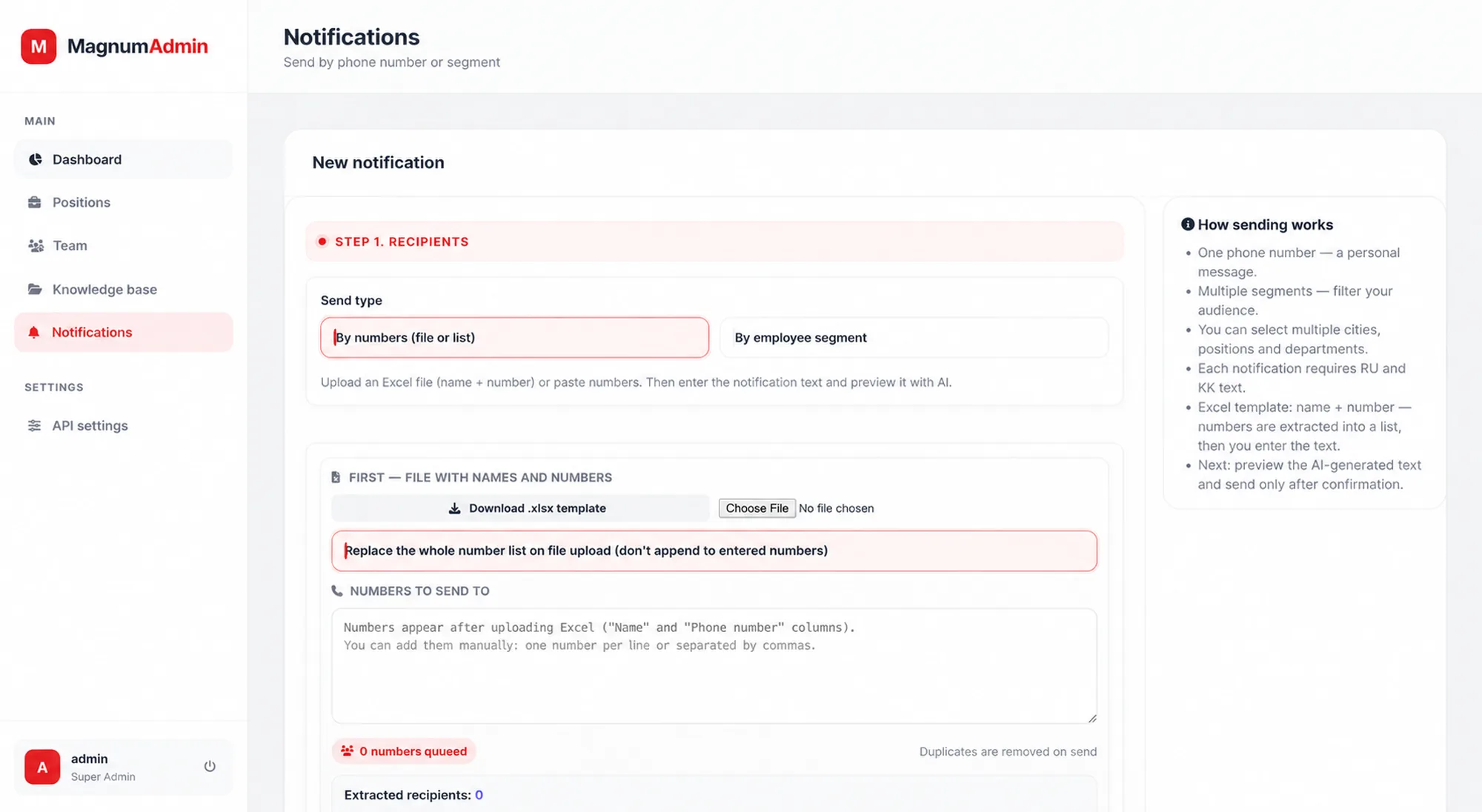Viewport: 1482px width, 812px height.
Task: Click the Positions briefcase icon
Action: coord(35,202)
